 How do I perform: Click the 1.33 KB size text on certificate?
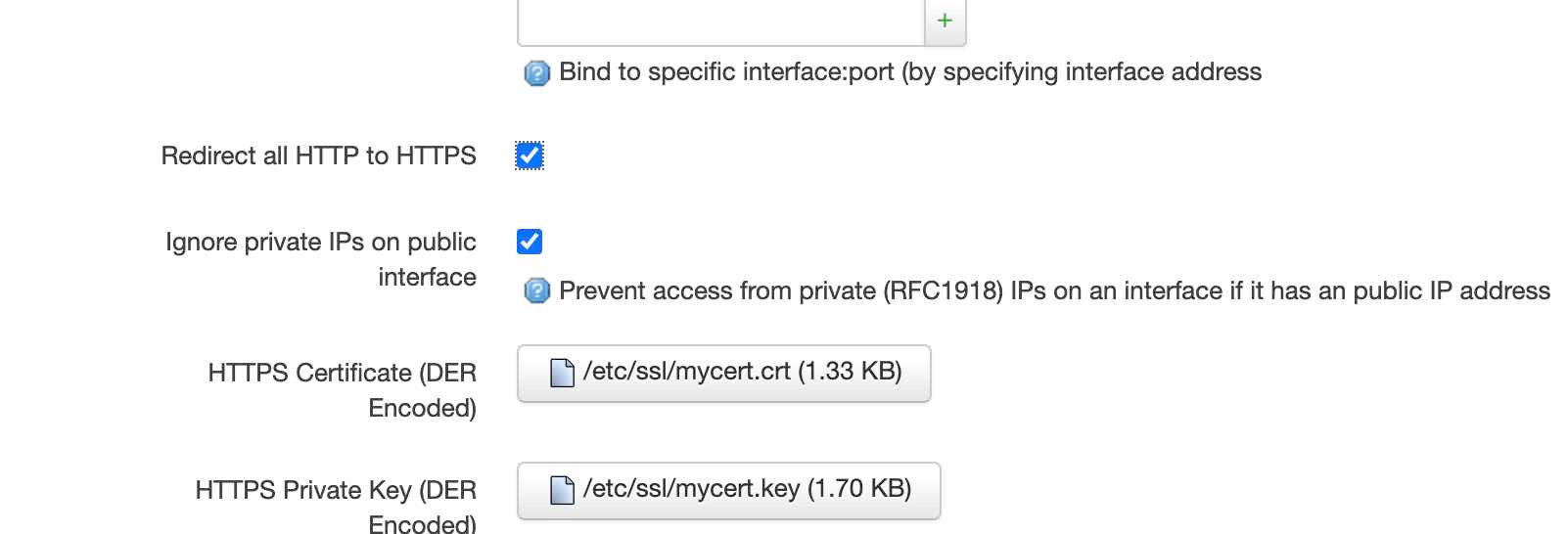click(x=850, y=372)
